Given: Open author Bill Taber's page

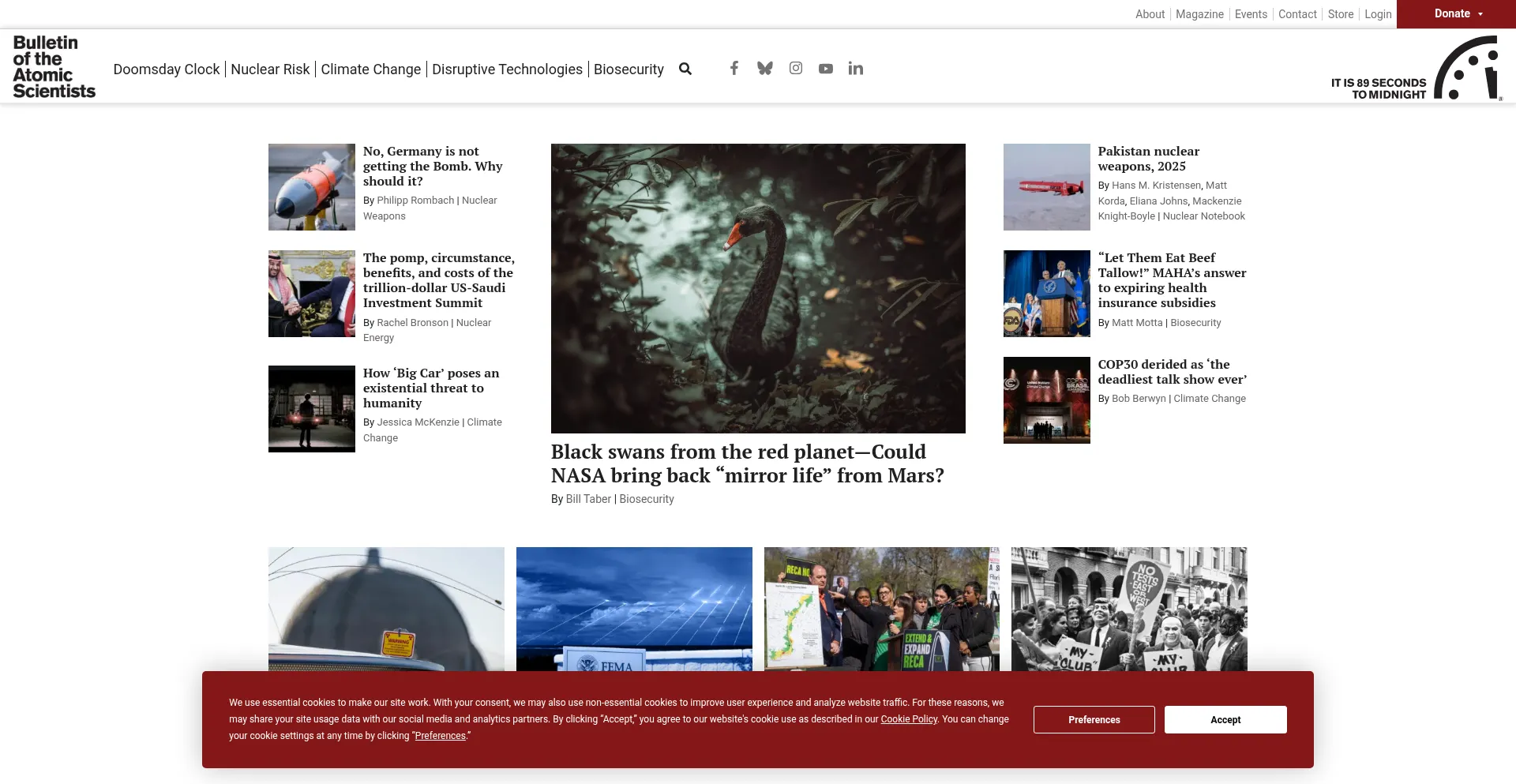Looking at the screenshot, I should pos(588,499).
